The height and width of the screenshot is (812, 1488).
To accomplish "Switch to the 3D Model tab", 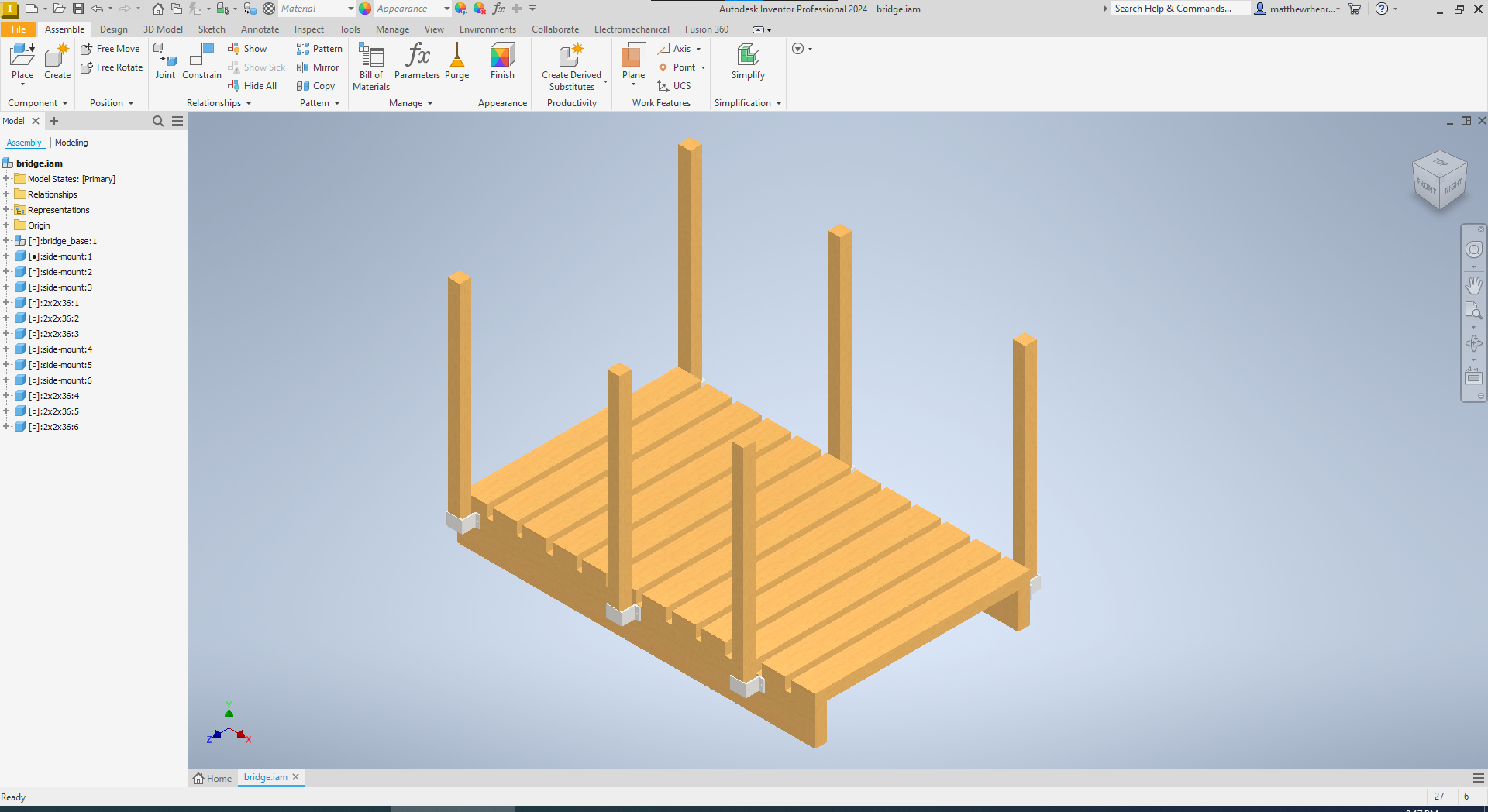I will (x=163, y=29).
